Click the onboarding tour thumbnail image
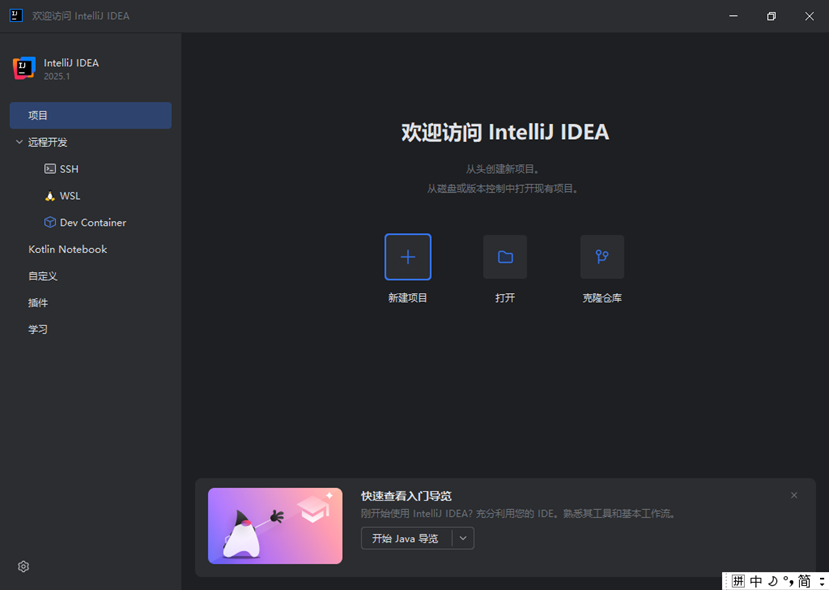 point(275,526)
